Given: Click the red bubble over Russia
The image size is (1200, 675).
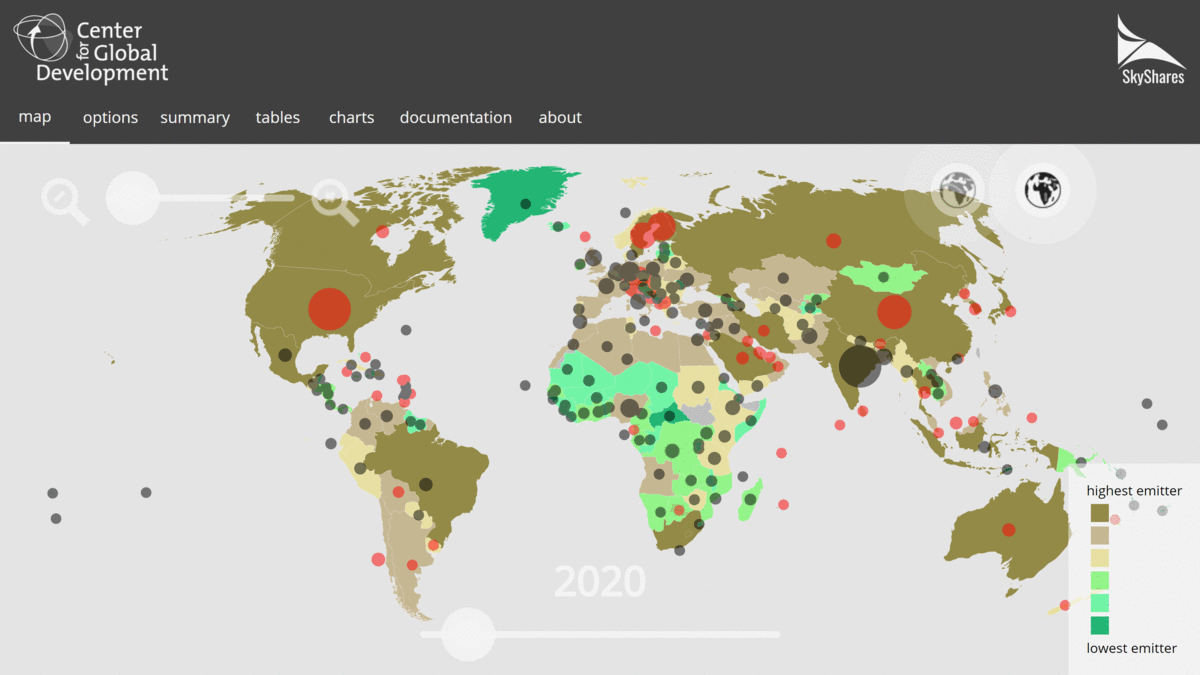Looking at the screenshot, I should tap(833, 240).
